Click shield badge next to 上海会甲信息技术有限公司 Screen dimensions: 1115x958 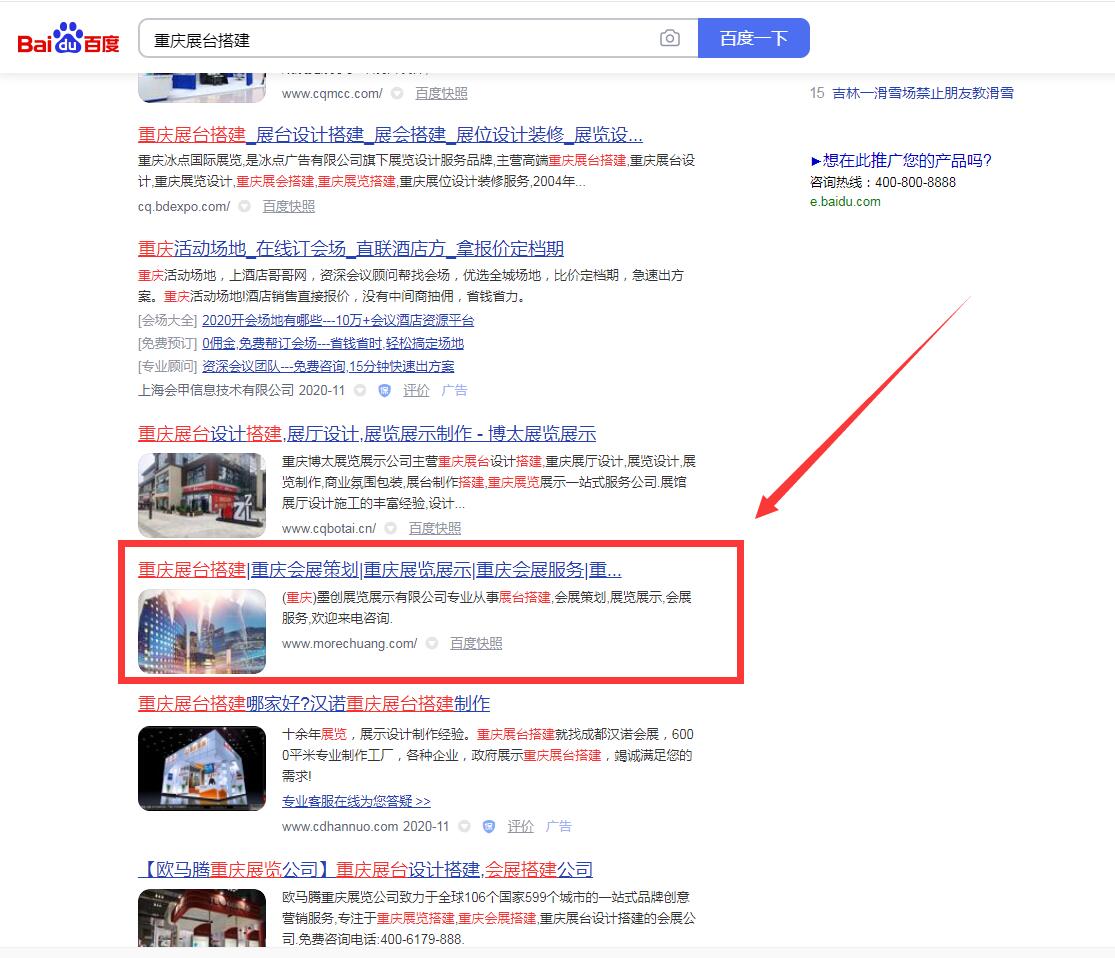(385, 391)
